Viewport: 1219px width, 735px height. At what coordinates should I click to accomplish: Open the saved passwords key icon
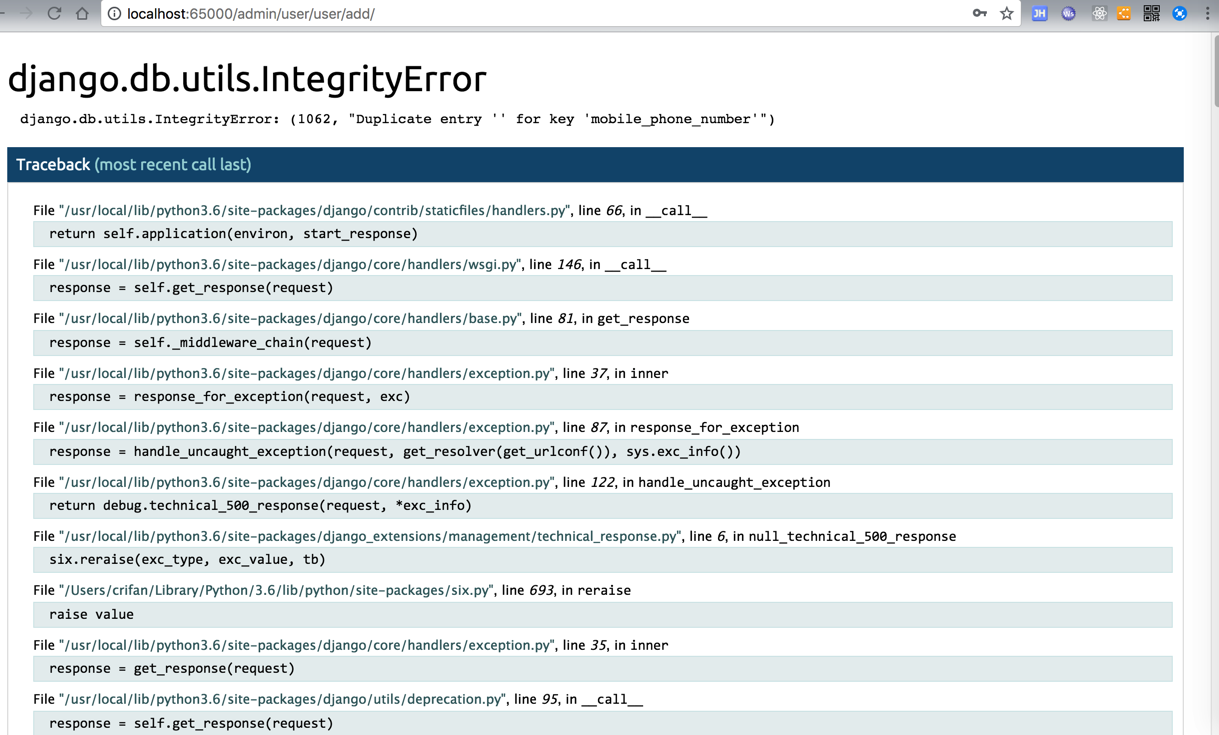tap(979, 13)
